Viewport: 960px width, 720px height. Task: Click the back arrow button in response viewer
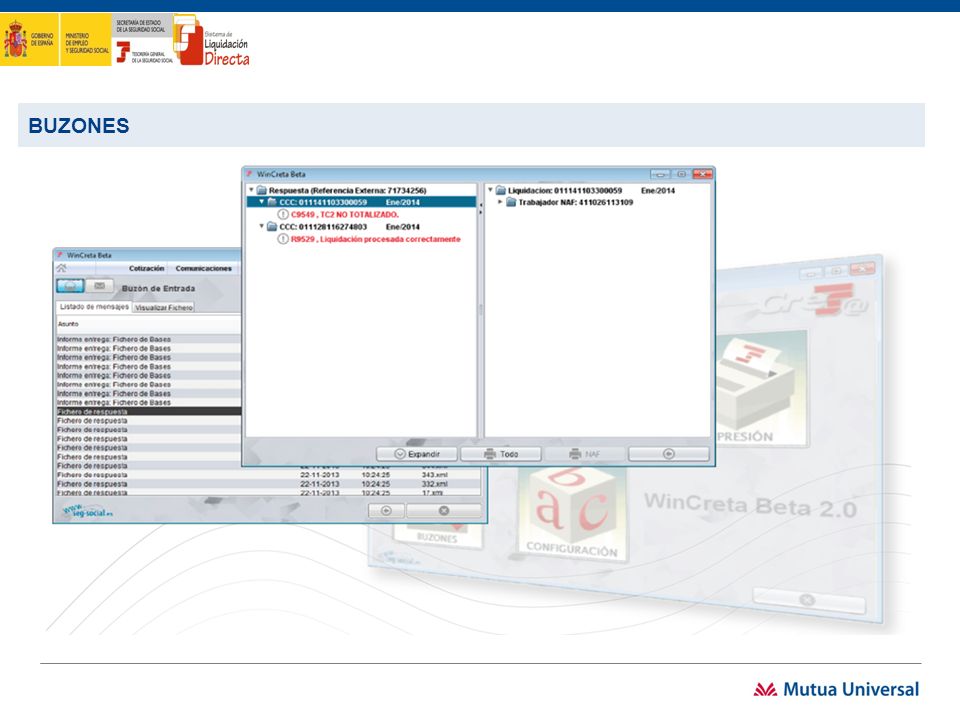click(x=669, y=454)
